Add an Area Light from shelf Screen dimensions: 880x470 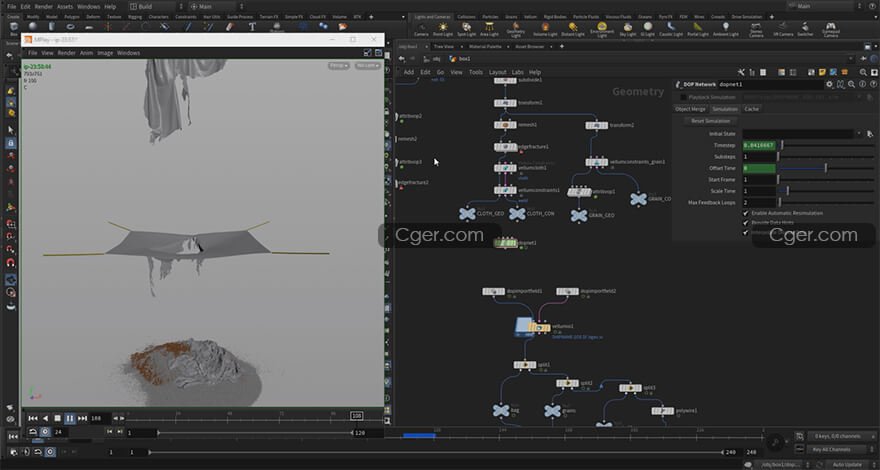pyautogui.click(x=490, y=29)
